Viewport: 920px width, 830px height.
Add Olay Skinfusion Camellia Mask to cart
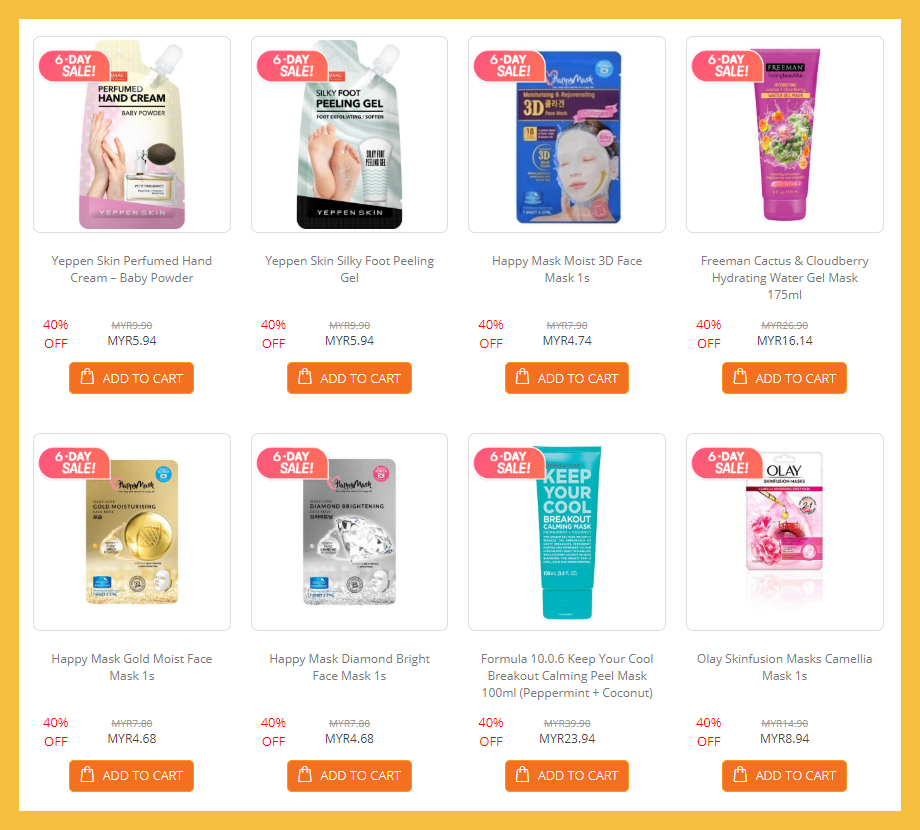point(784,775)
